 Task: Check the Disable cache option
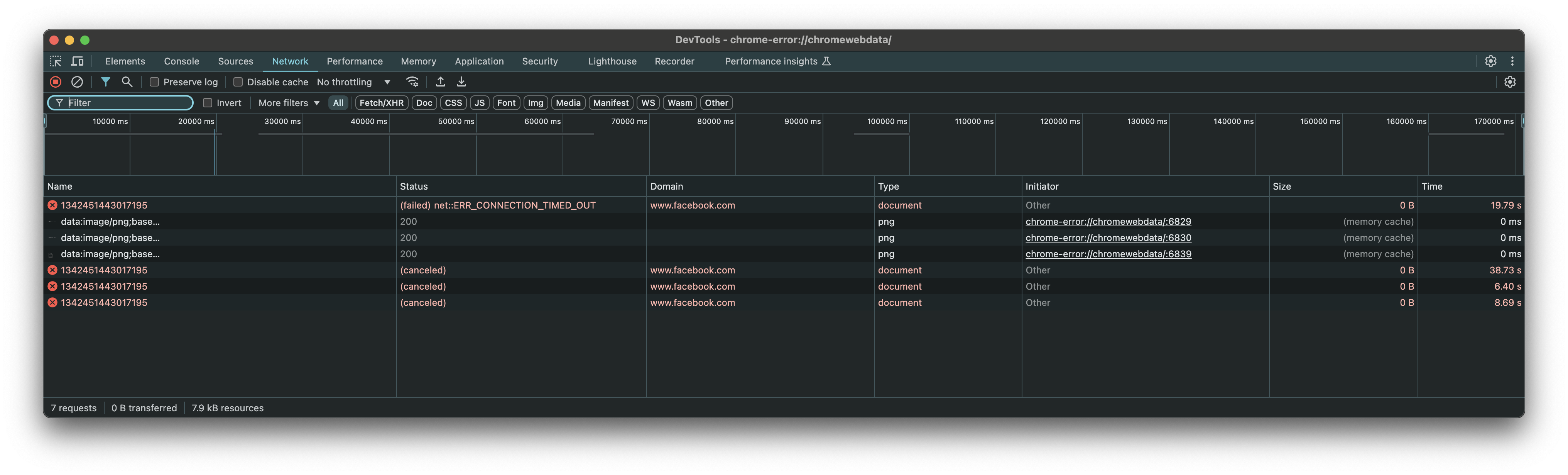[x=238, y=81]
